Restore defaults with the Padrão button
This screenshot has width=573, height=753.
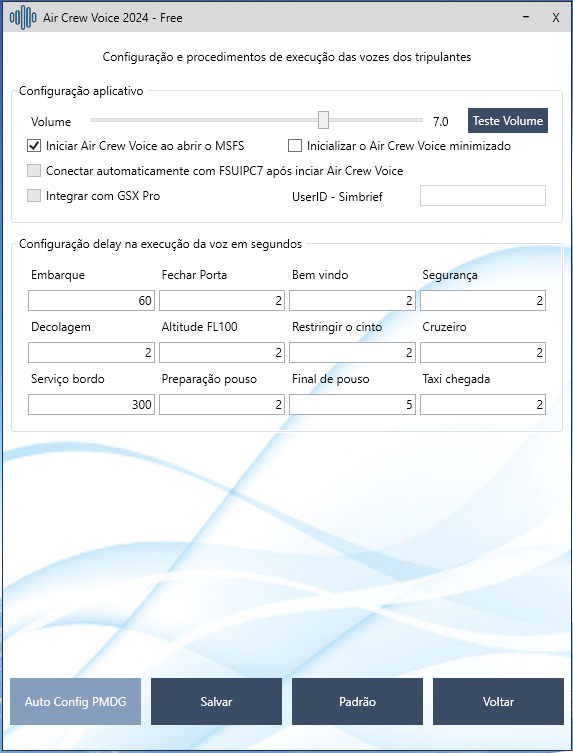tap(357, 702)
